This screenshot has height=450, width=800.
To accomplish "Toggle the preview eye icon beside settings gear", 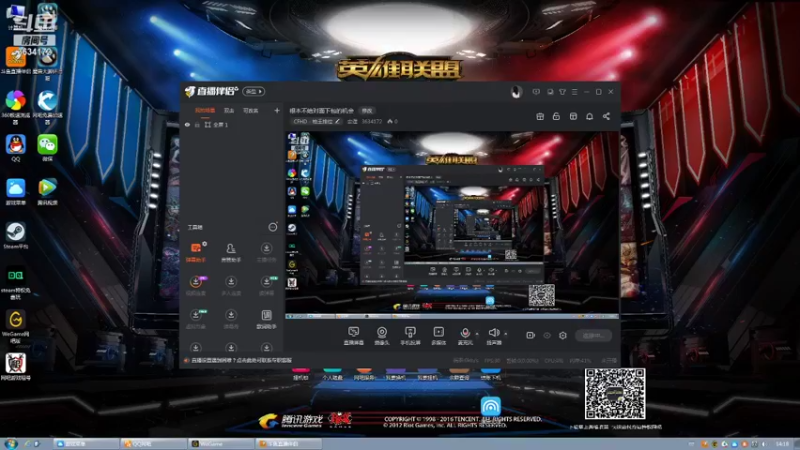I will (x=547, y=336).
